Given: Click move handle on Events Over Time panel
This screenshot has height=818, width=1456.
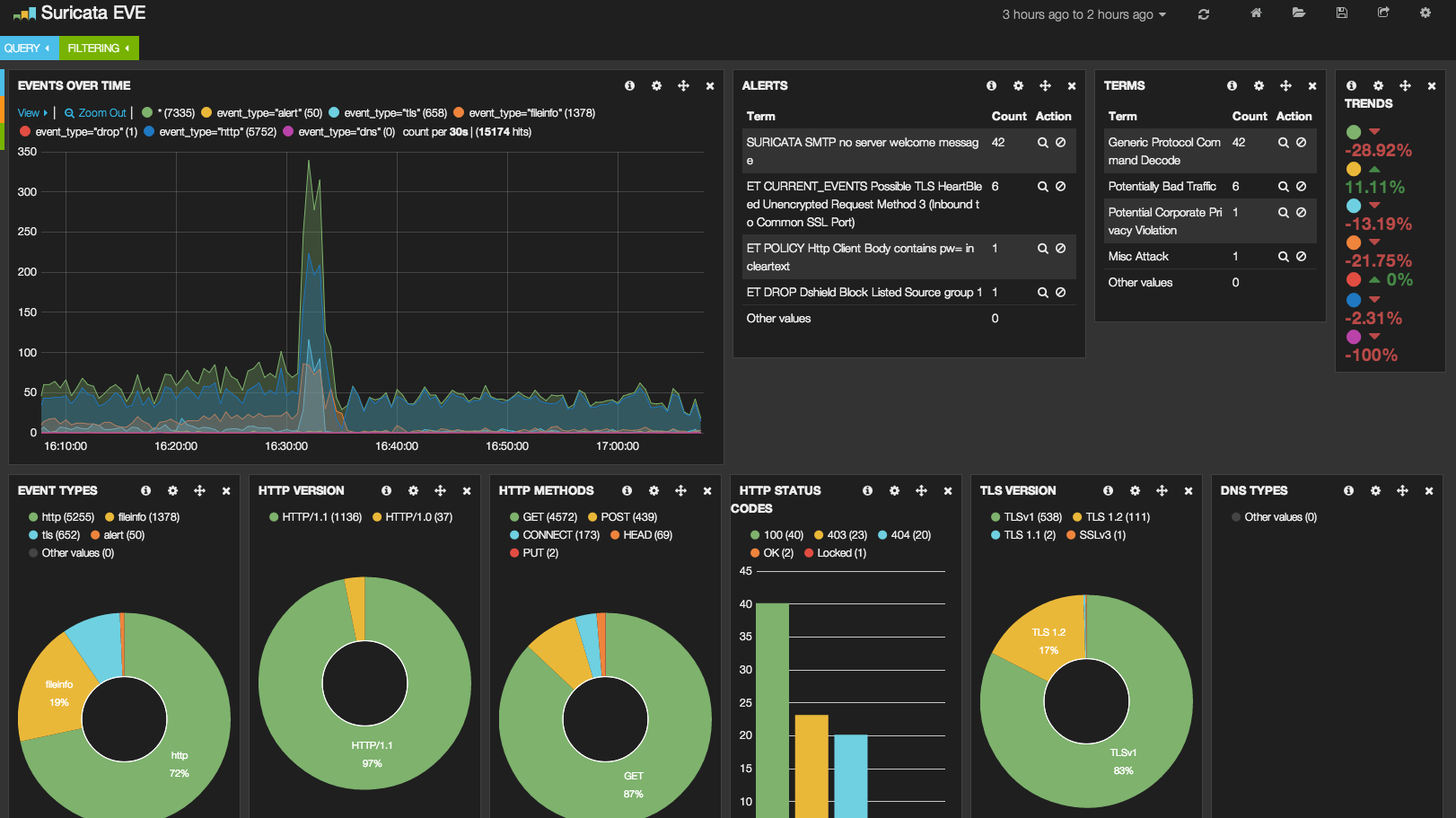Looking at the screenshot, I should click(683, 86).
